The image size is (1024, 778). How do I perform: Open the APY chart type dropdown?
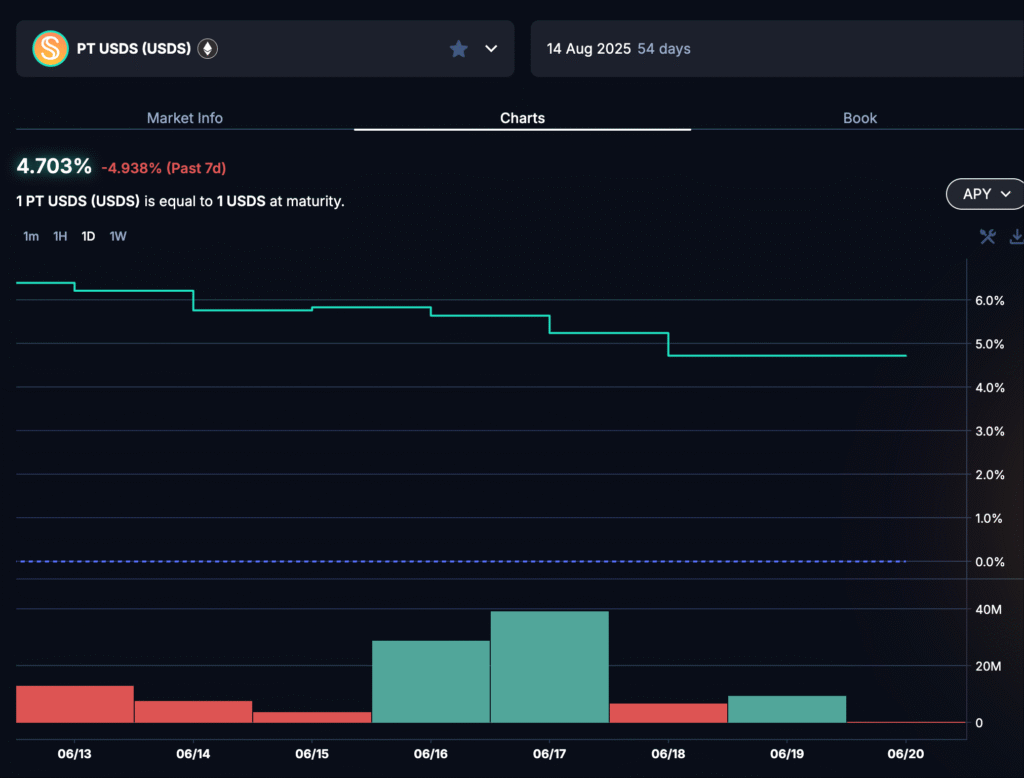point(985,194)
